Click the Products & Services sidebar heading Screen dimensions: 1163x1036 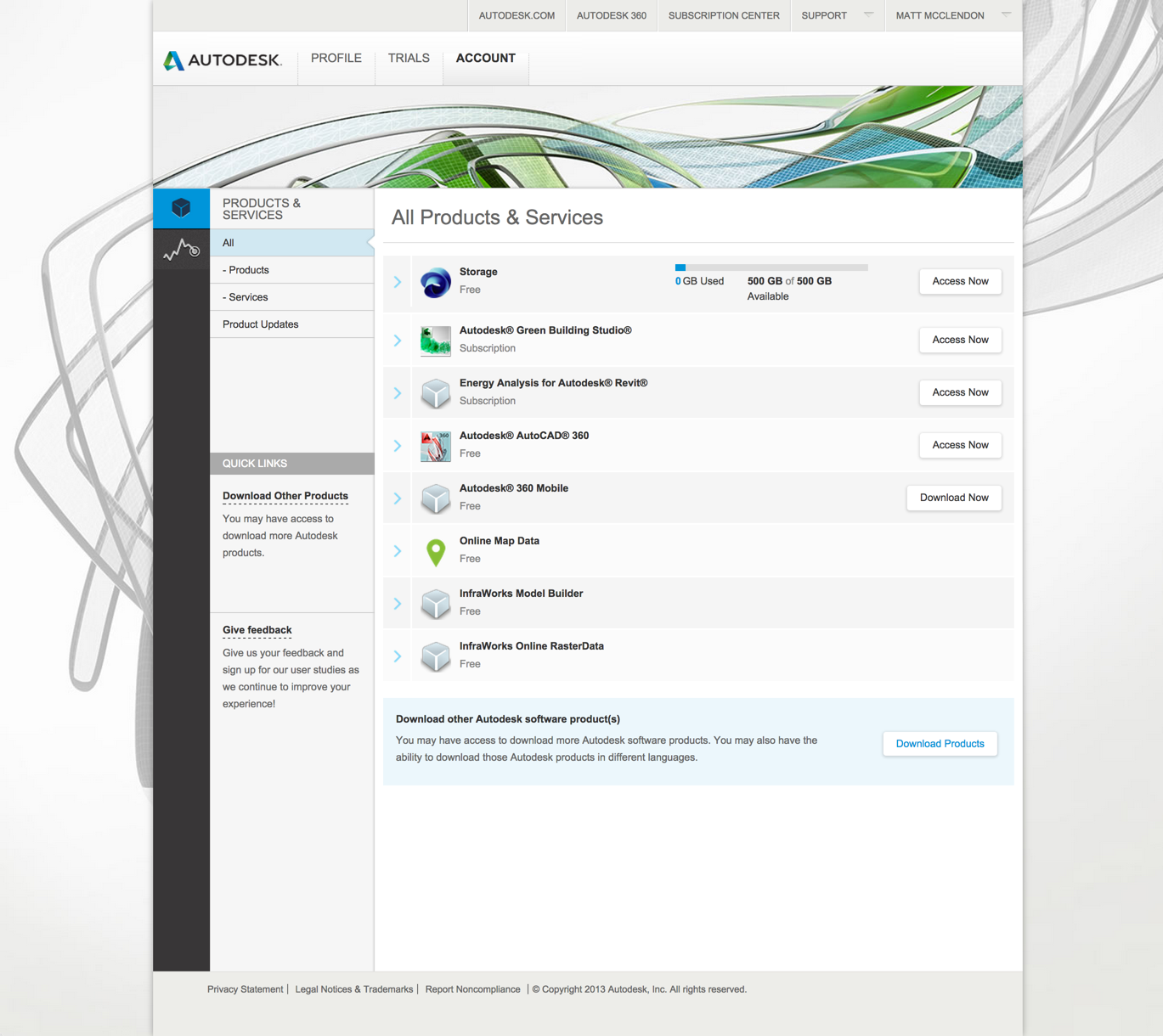pyautogui.click(x=262, y=209)
